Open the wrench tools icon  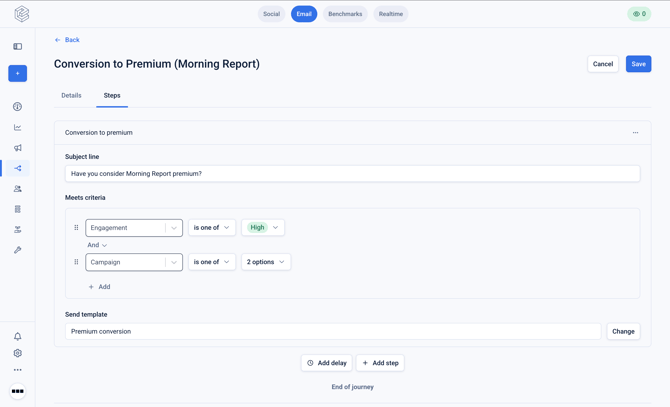point(18,250)
